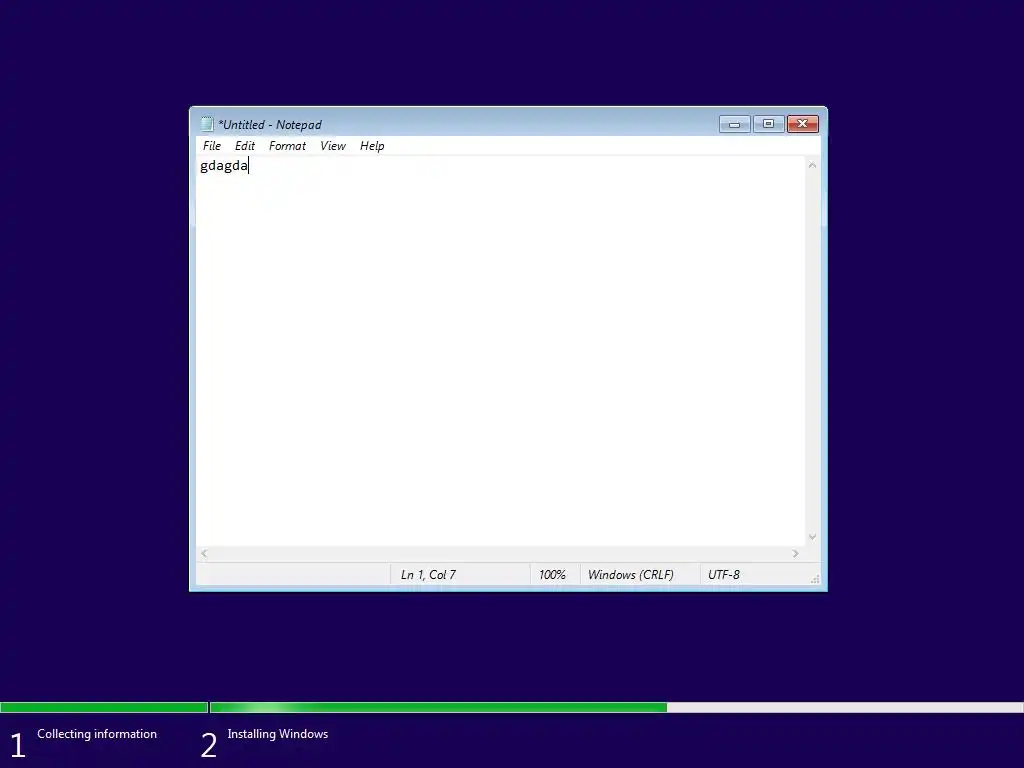Click the Collecting information progress bar

(104, 707)
